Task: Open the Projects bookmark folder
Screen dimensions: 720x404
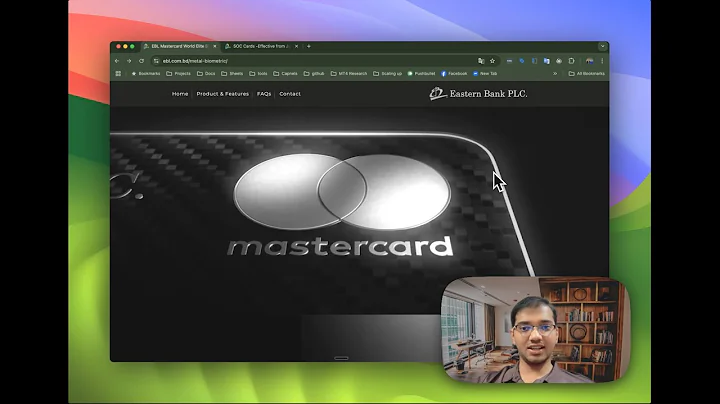Action: (x=178, y=73)
